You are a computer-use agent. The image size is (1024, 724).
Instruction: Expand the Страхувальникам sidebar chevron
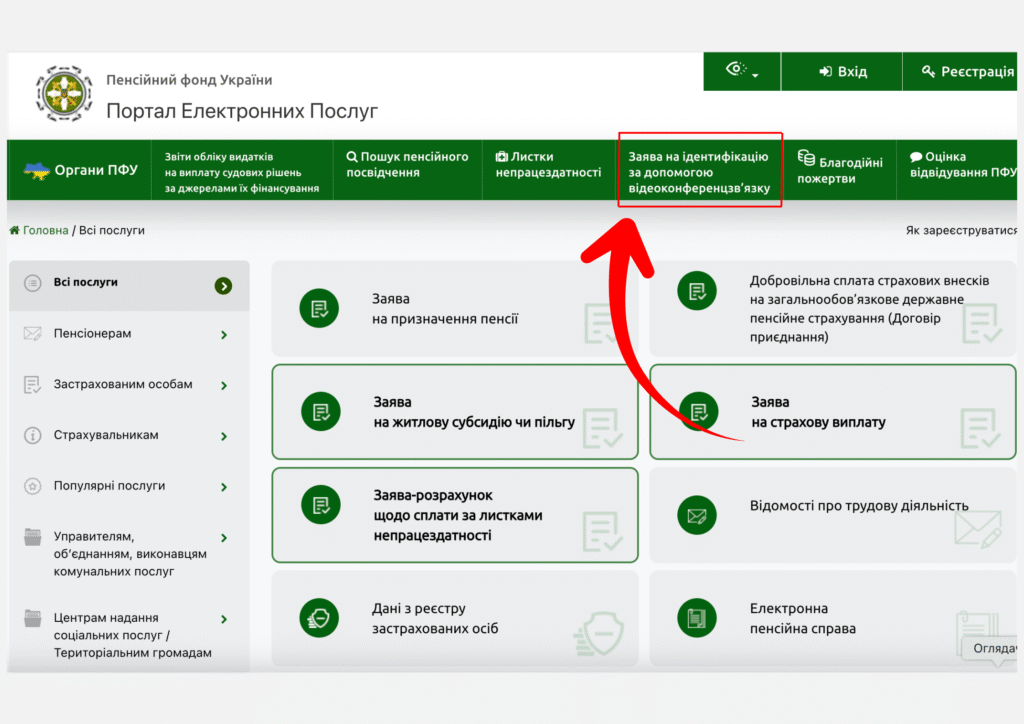(224, 436)
